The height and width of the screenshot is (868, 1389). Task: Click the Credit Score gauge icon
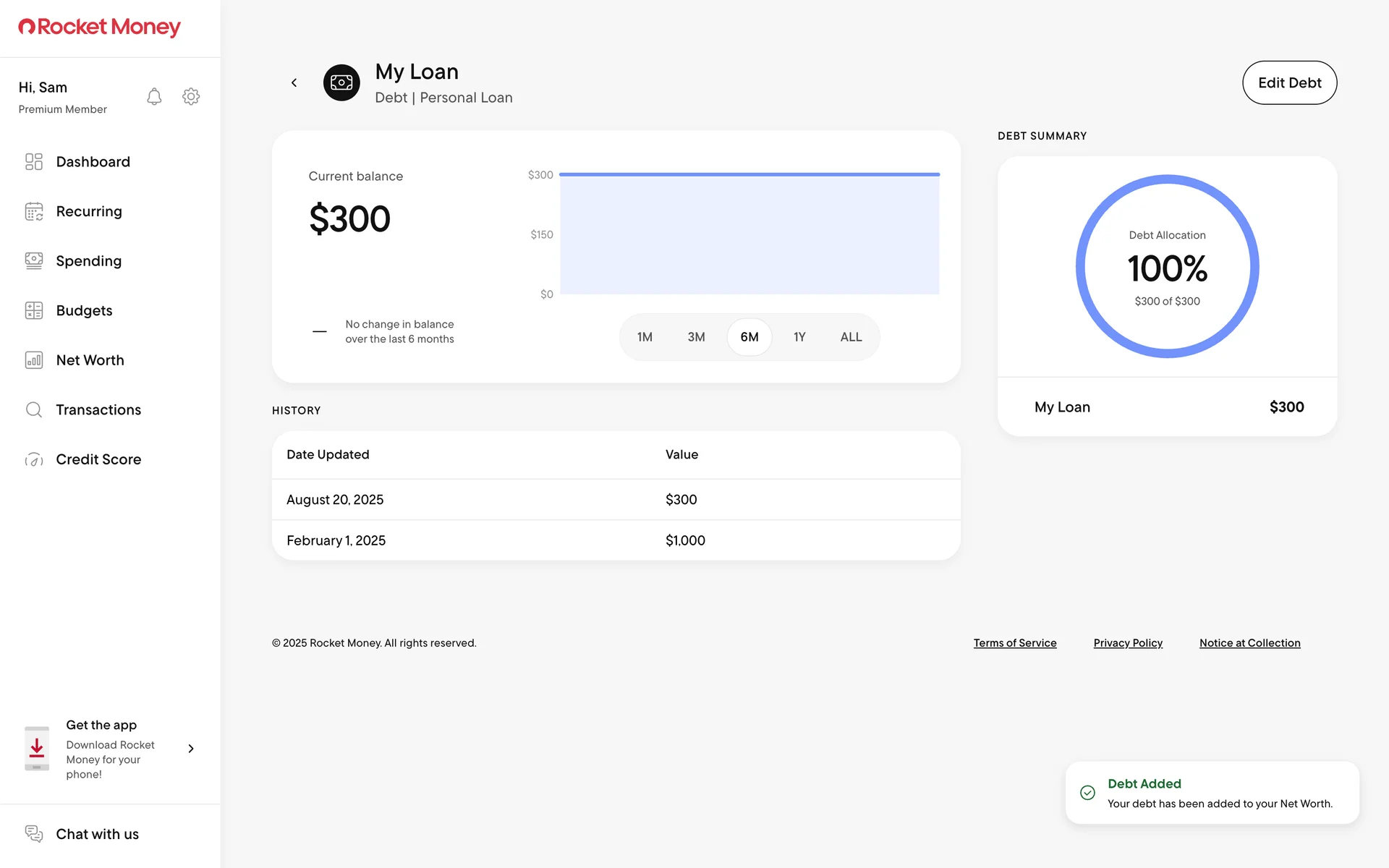pos(34,459)
